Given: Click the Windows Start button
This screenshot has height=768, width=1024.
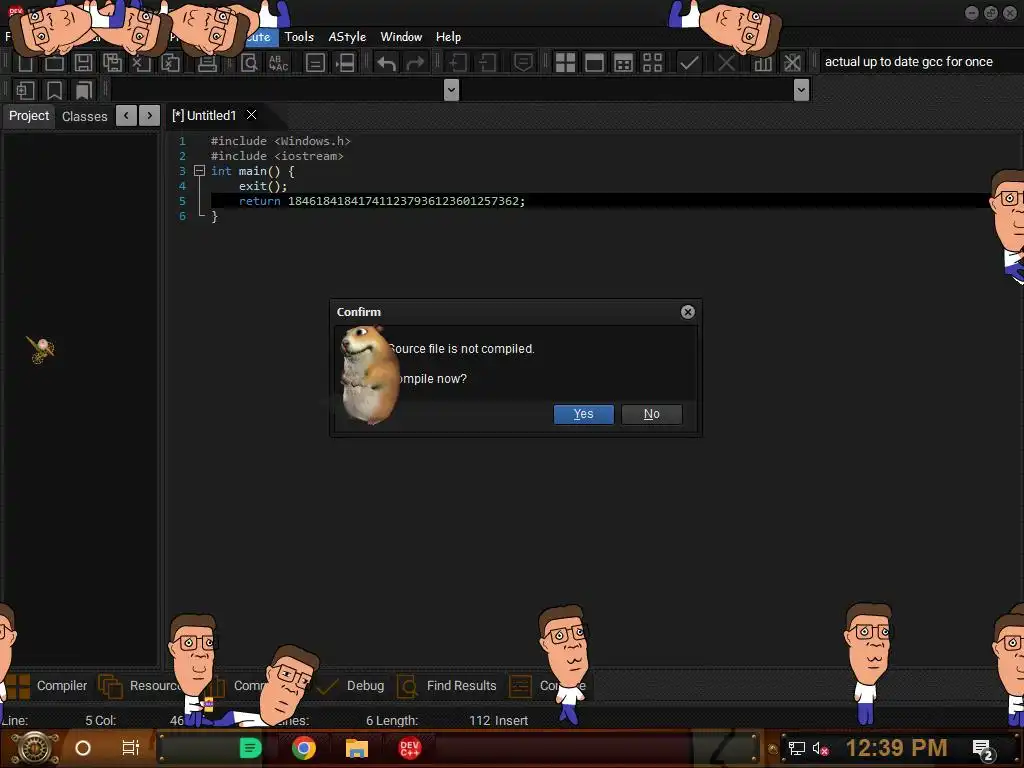Looking at the screenshot, I should coord(35,748).
